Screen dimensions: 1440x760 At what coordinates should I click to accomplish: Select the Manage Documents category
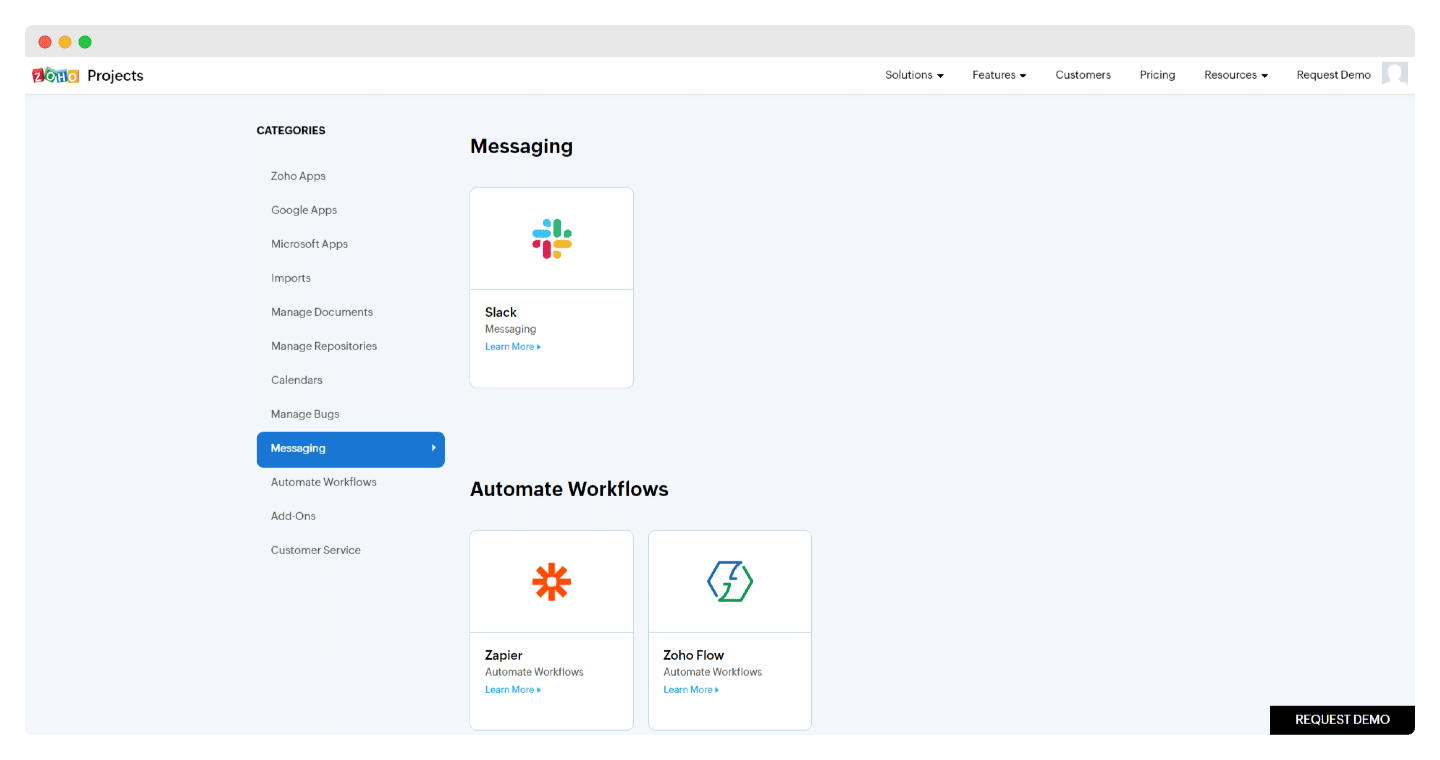pos(322,312)
